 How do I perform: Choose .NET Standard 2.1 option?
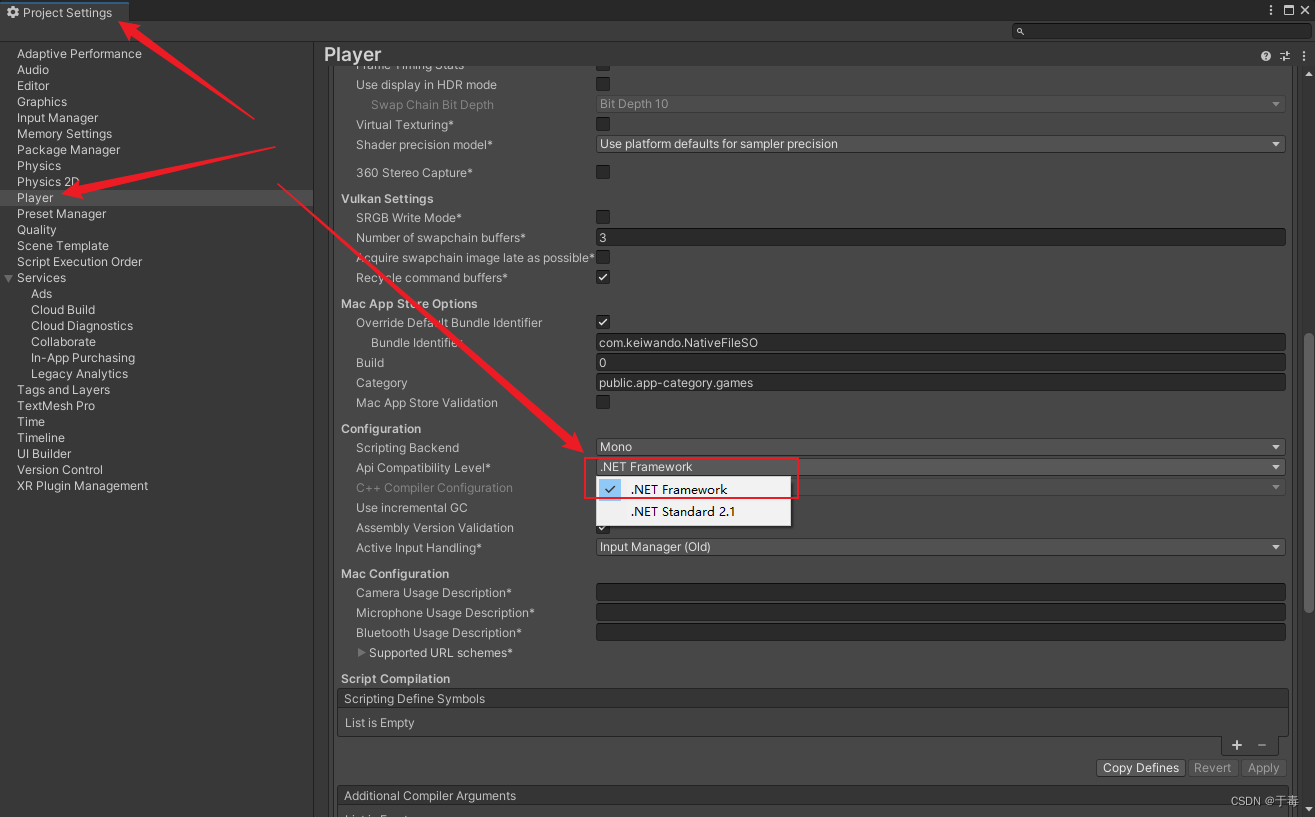(693, 512)
